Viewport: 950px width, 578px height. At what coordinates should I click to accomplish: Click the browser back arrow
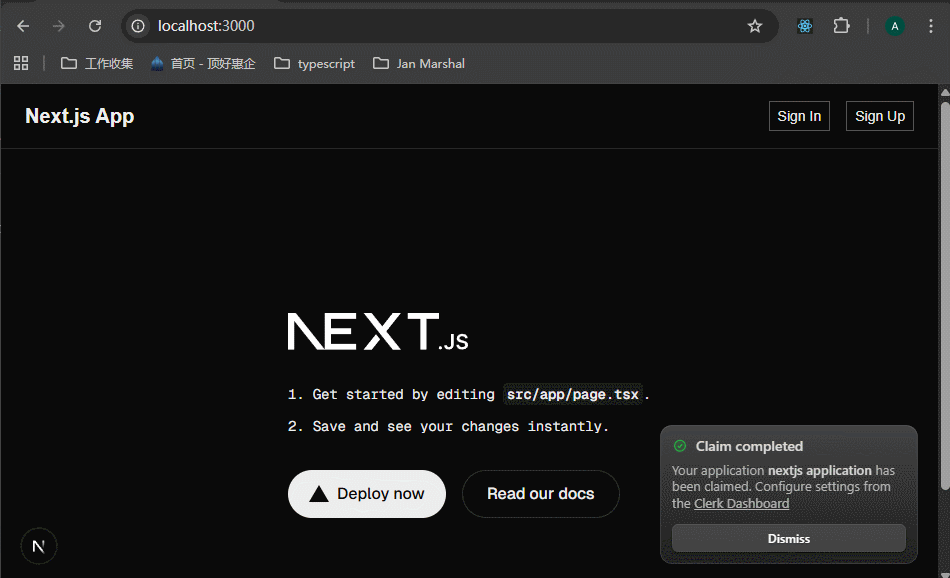pos(23,26)
